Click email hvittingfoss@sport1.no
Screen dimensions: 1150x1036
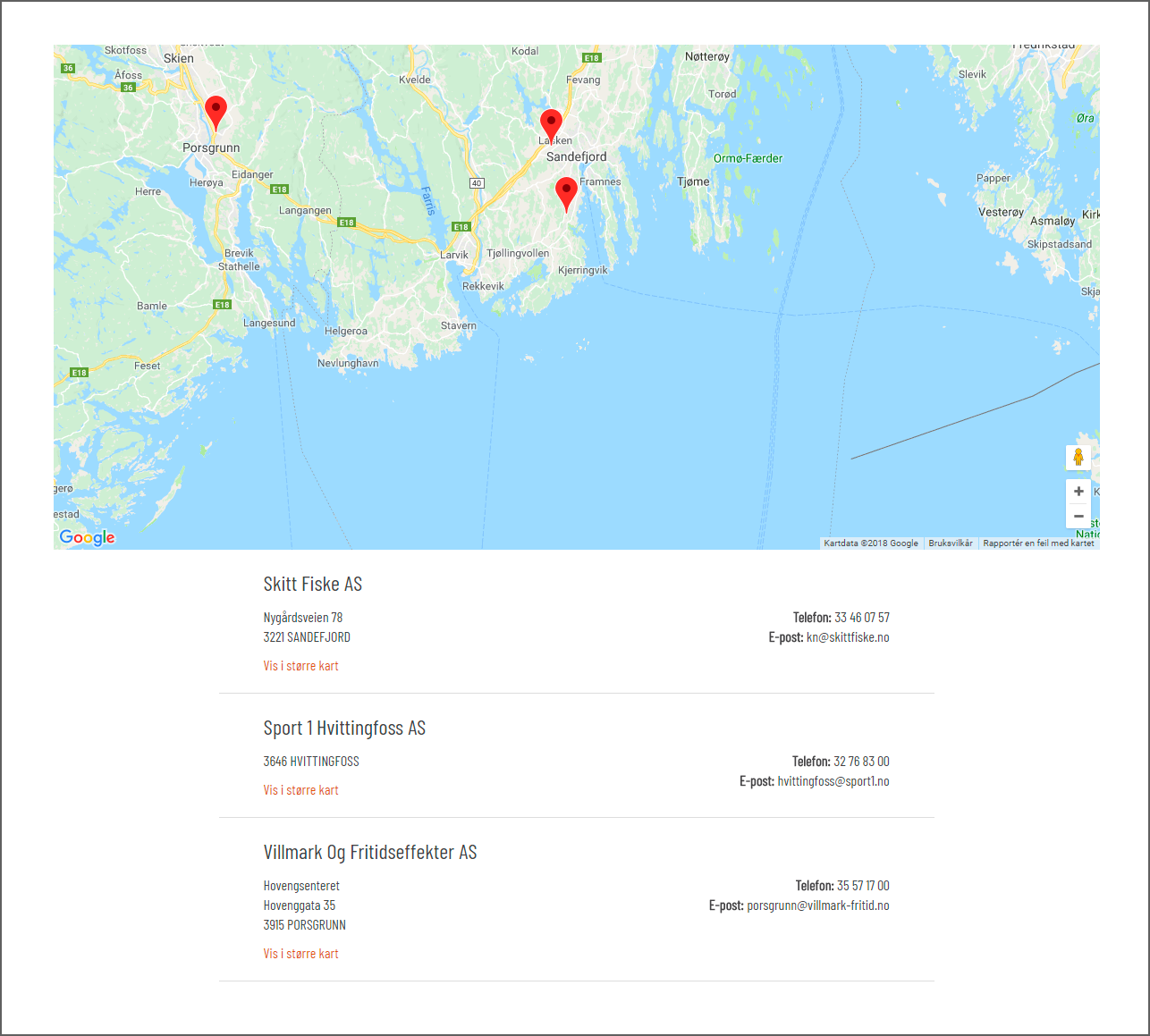(x=833, y=781)
